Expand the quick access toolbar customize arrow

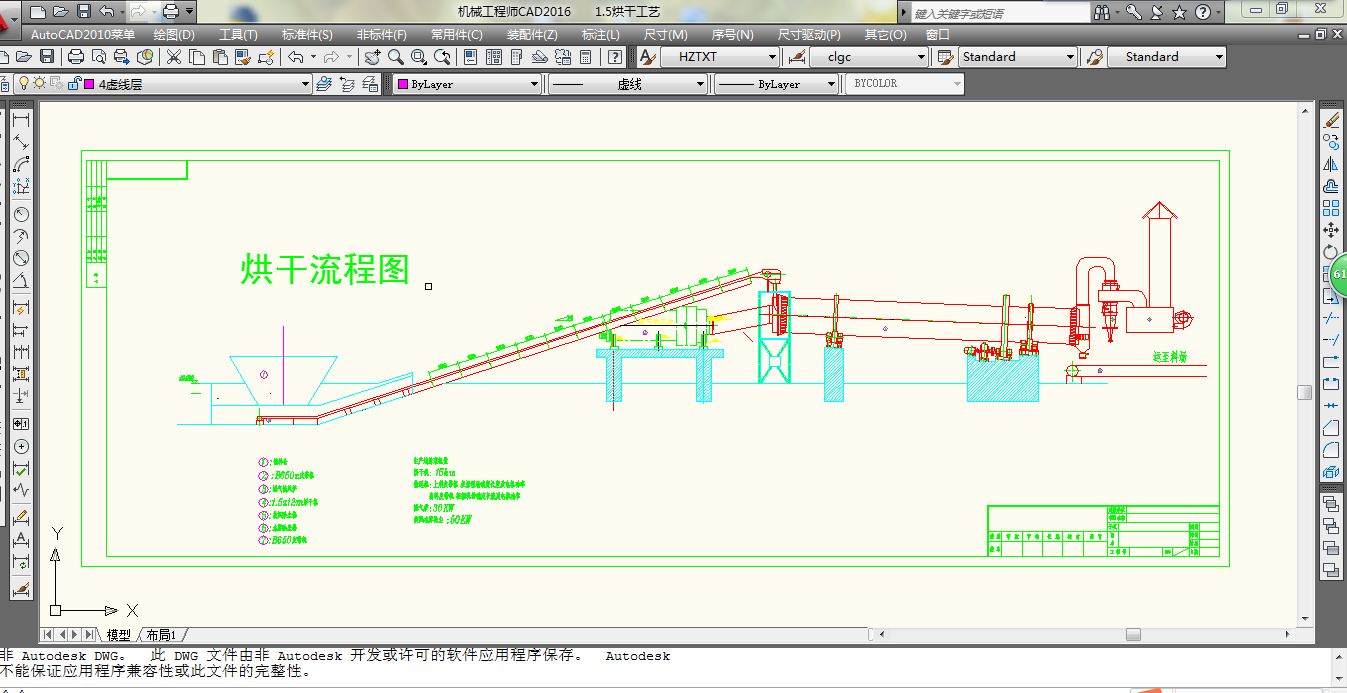tap(190, 12)
